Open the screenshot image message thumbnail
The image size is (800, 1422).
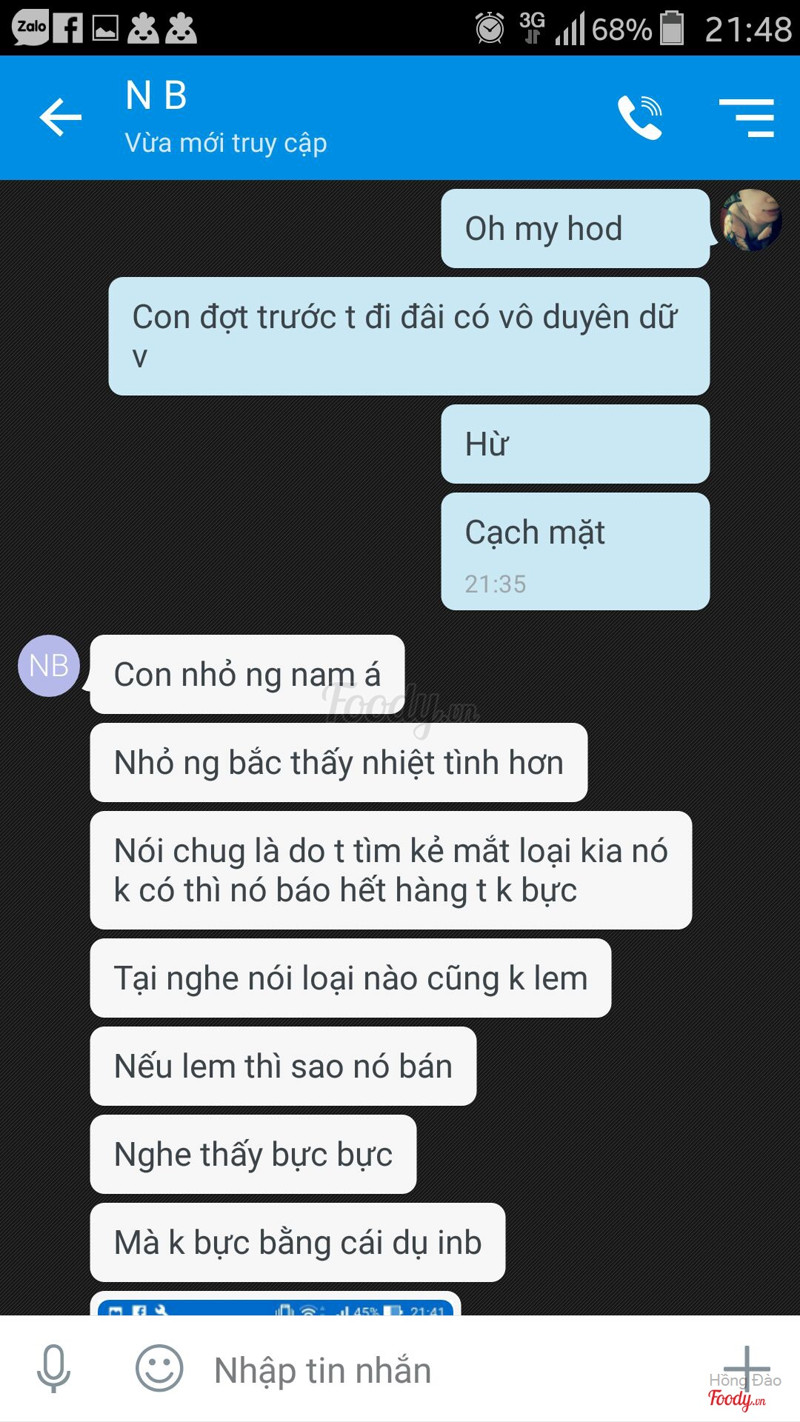(275, 1304)
